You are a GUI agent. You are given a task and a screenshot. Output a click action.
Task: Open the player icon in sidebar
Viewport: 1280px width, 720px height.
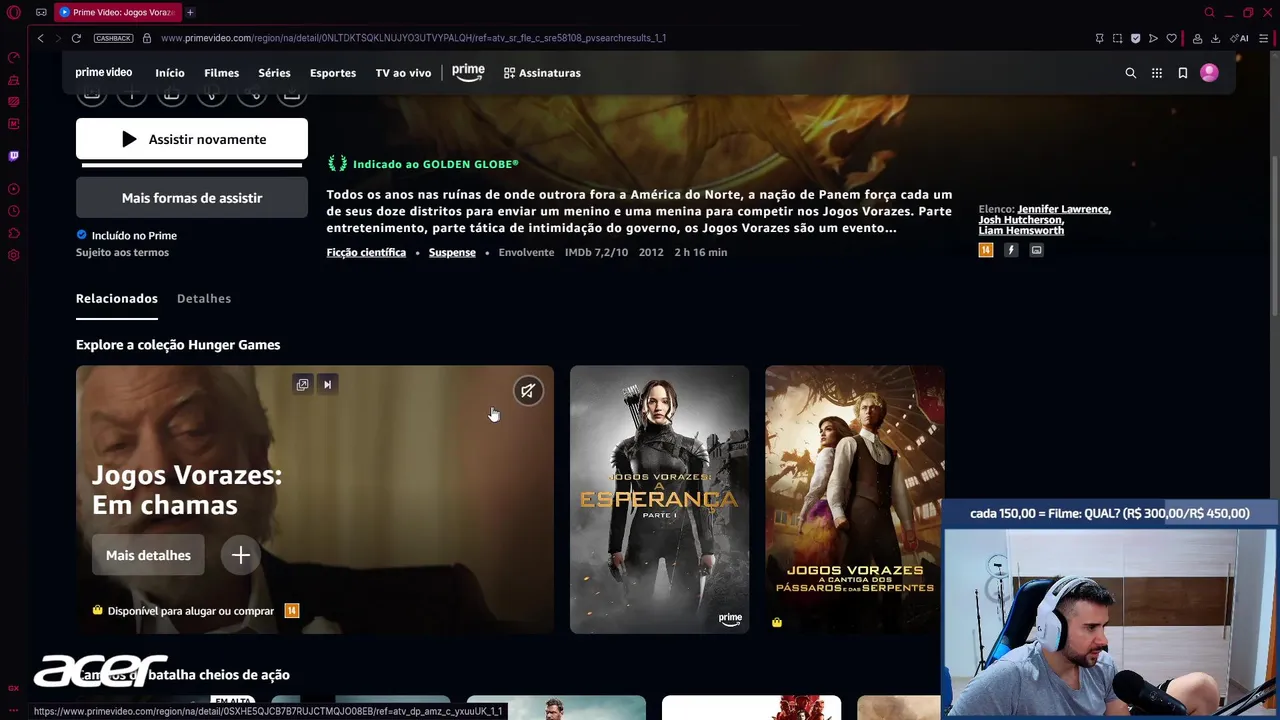[14, 189]
